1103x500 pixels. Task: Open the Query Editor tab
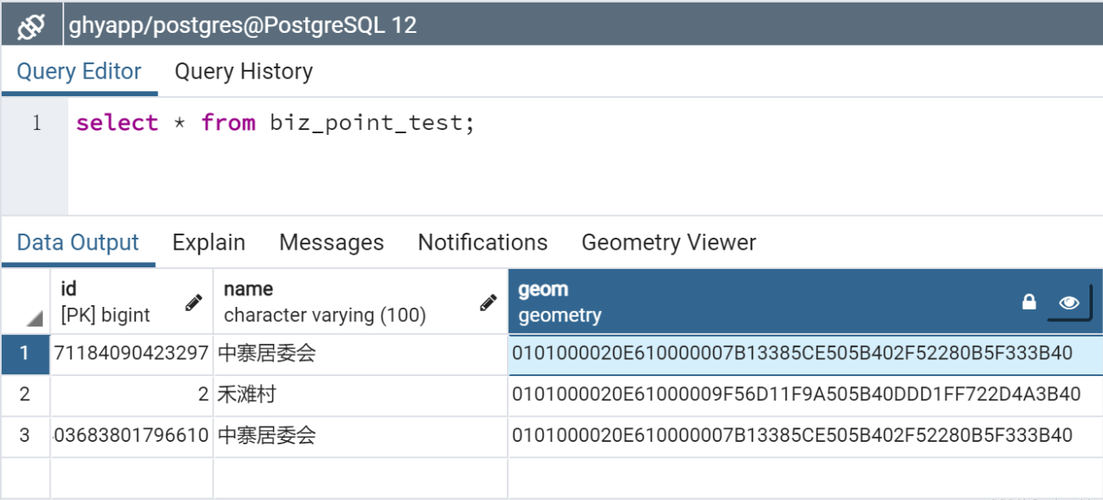[x=79, y=71]
